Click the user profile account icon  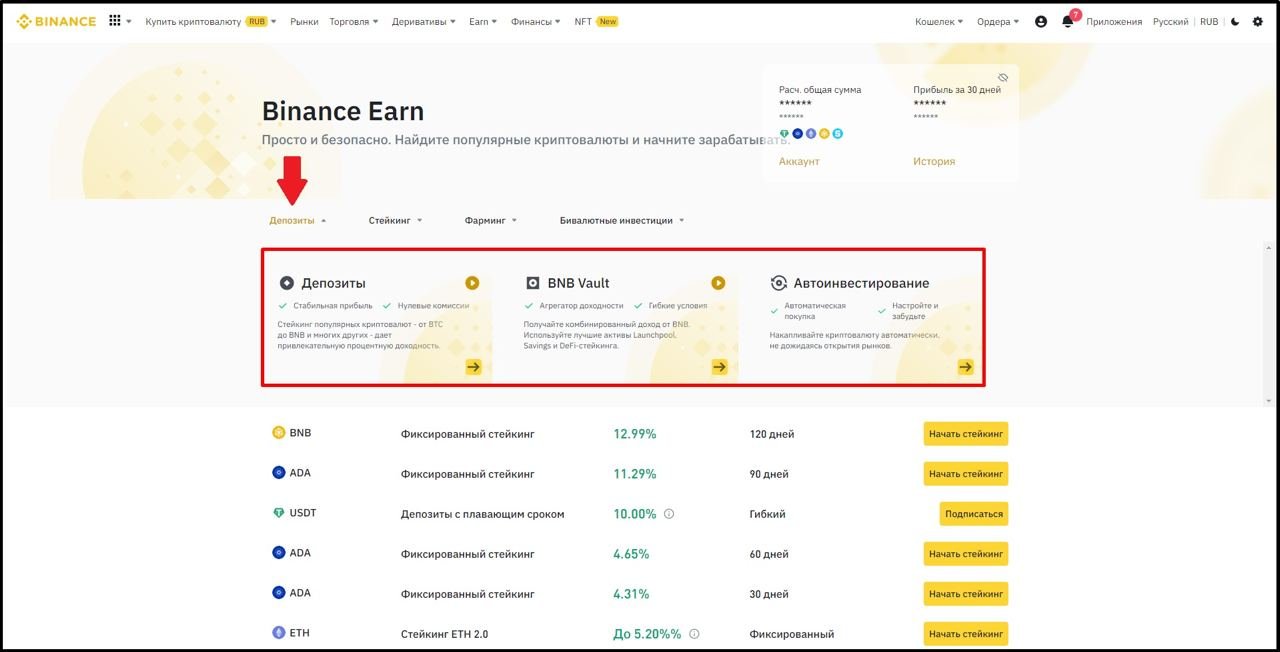click(1041, 21)
